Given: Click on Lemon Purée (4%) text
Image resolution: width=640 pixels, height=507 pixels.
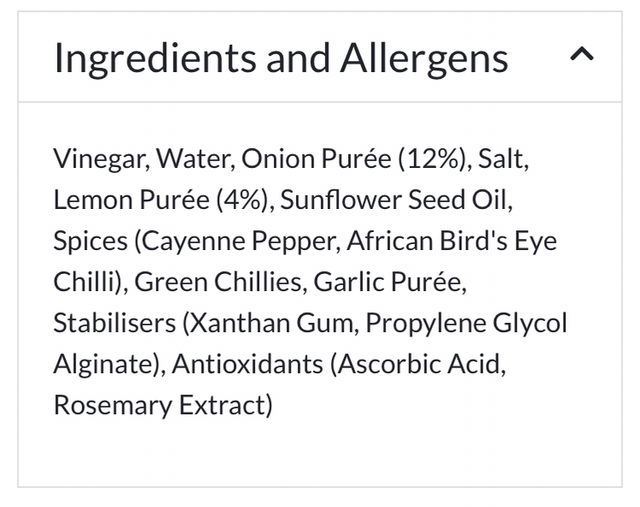Looking at the screenshot, I should coord(161,200).
